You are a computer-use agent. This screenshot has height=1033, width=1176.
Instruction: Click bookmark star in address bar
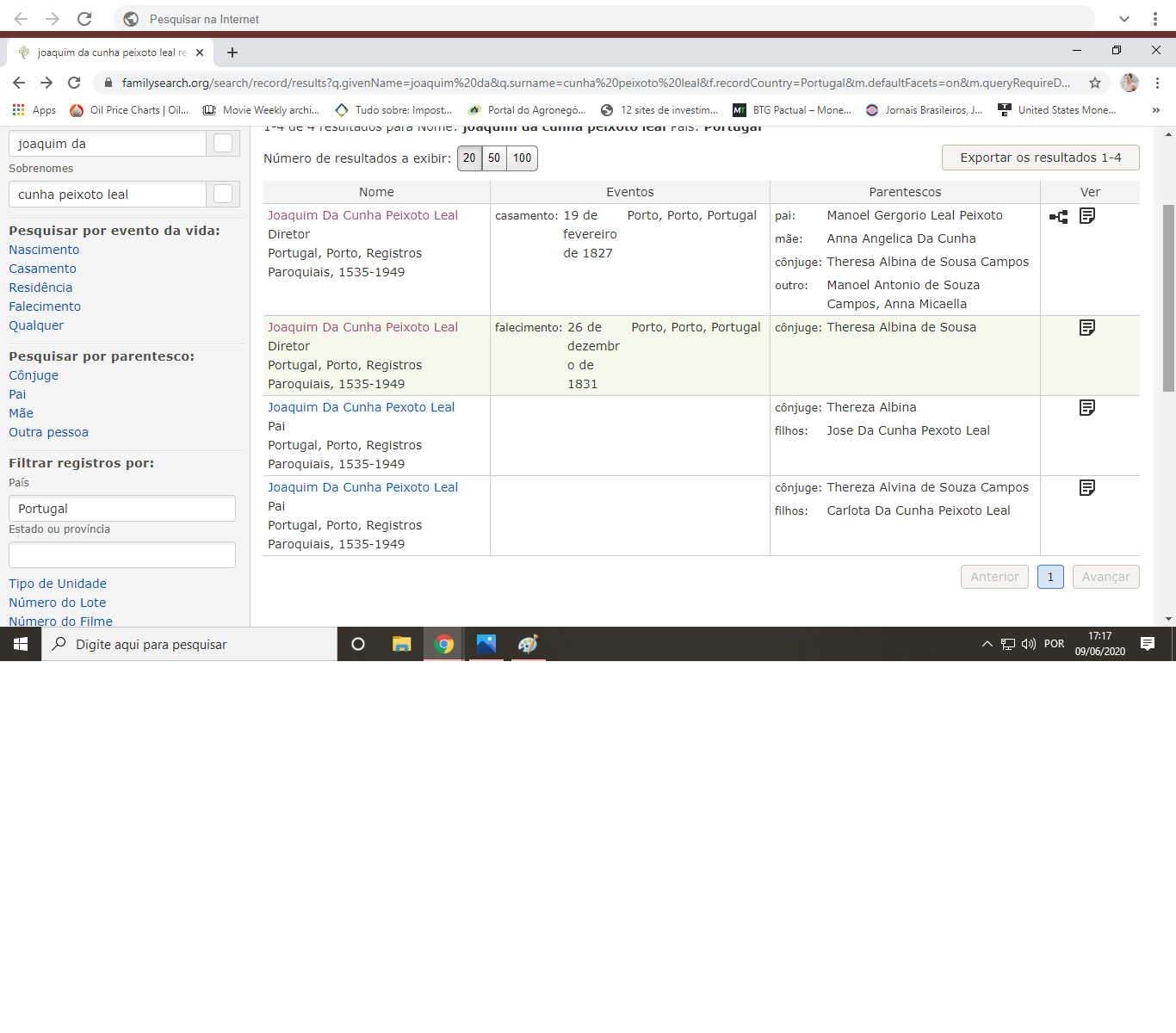tap(1095, 83)
